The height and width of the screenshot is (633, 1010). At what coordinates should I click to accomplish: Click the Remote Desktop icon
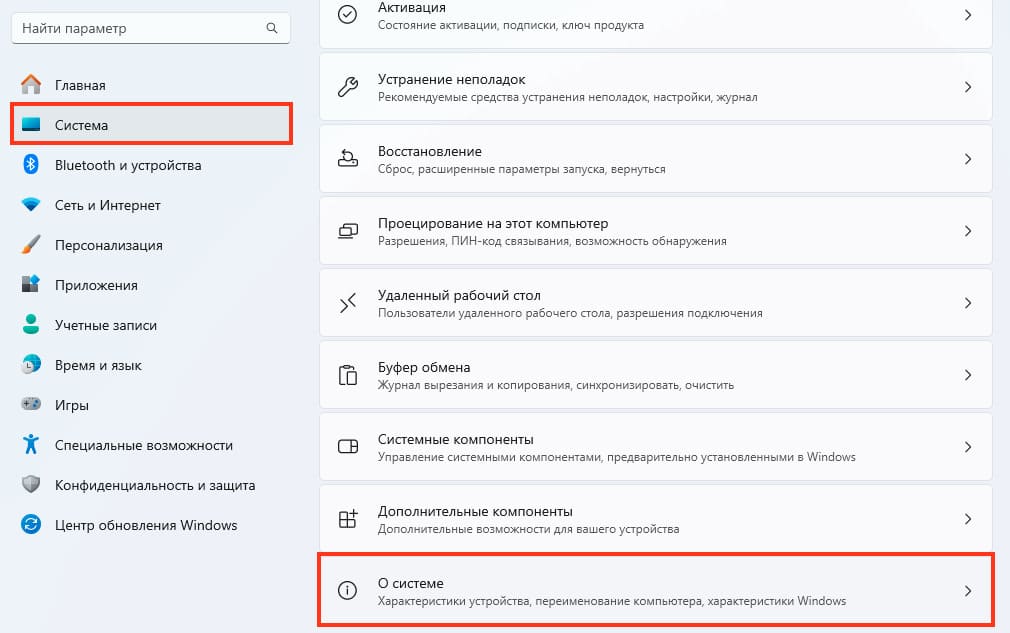(348, 303)
